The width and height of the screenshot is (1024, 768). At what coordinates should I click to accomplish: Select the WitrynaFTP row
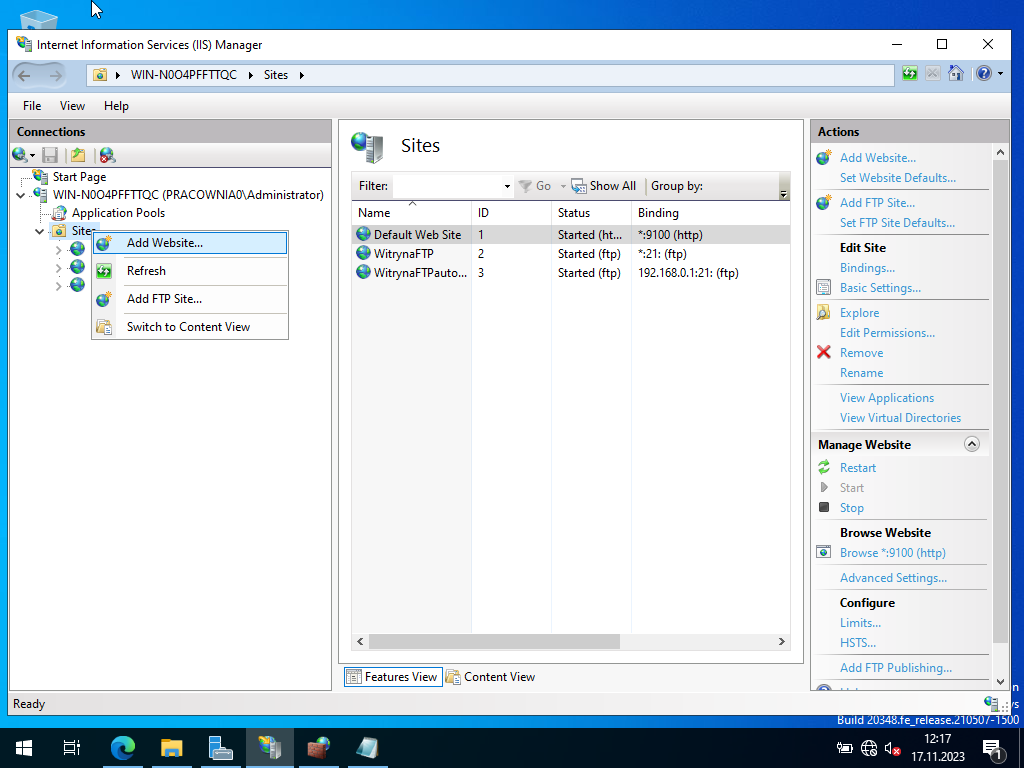coord(571,253)
